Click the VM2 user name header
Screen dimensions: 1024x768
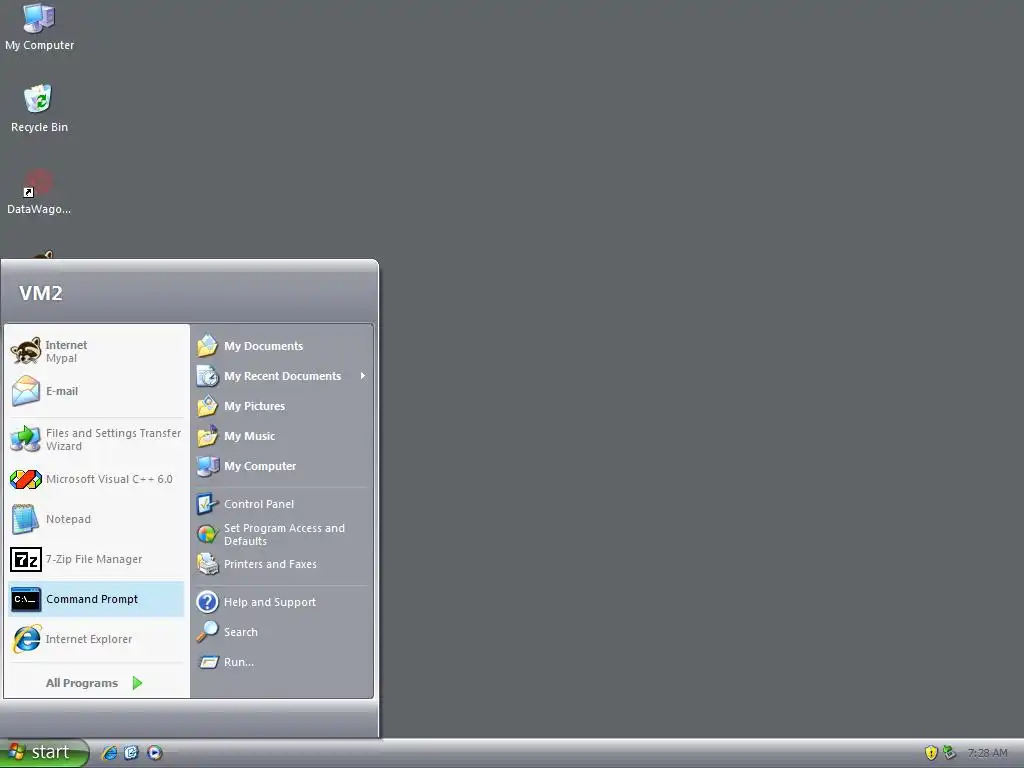pos(40,293)
